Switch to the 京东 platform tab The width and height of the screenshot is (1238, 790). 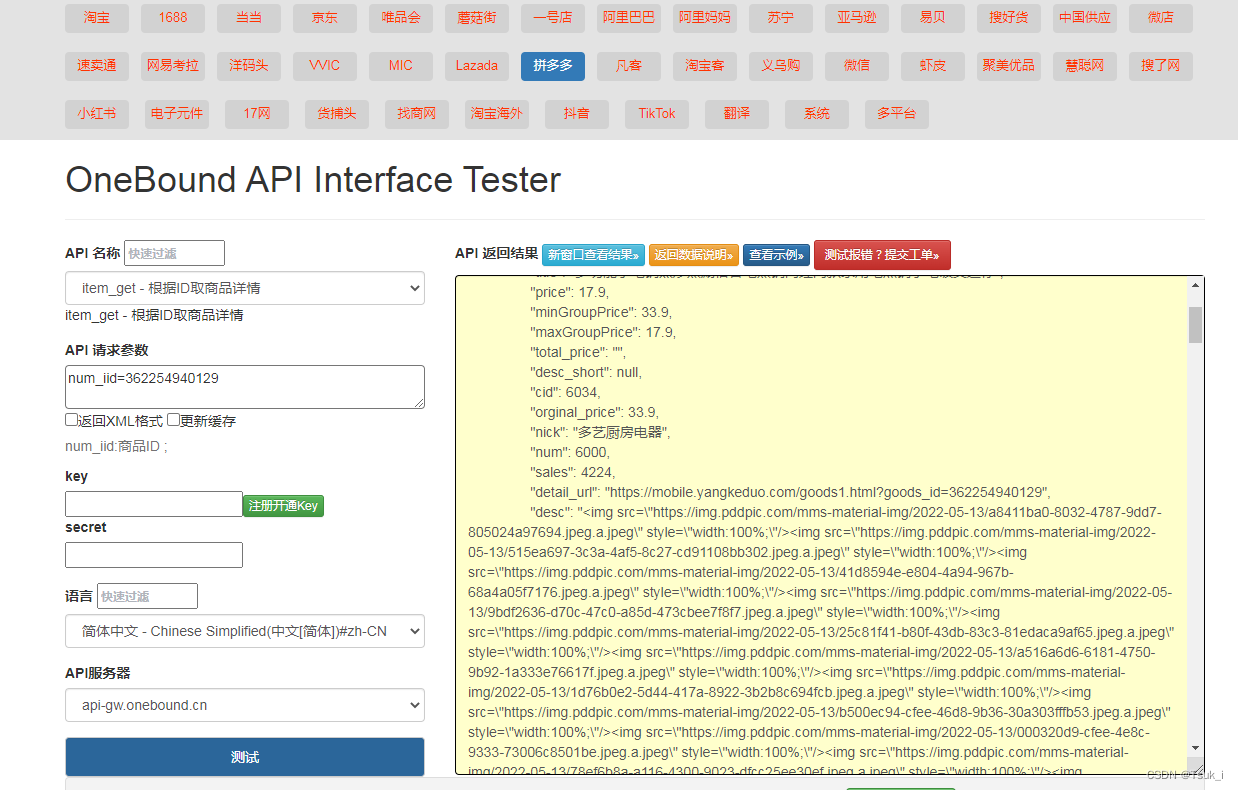tap(325, 18)
